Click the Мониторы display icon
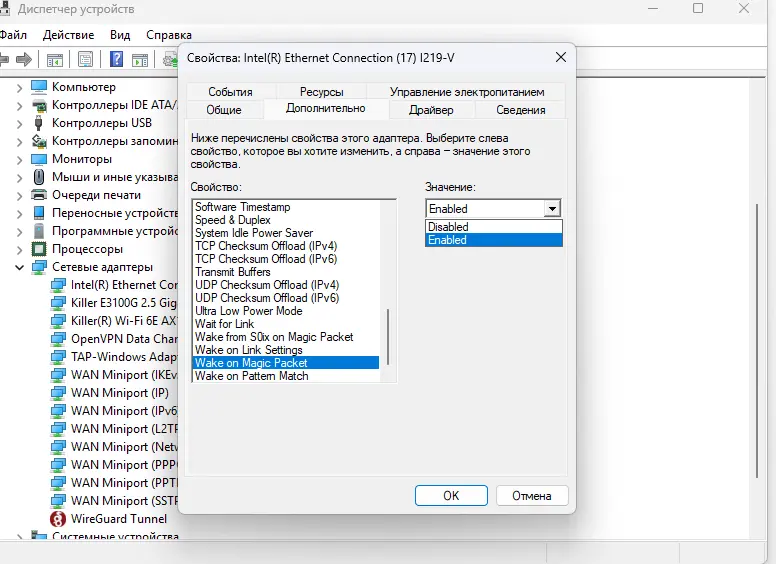The width and height of the screenshot is (776, 564). [39, 159]
